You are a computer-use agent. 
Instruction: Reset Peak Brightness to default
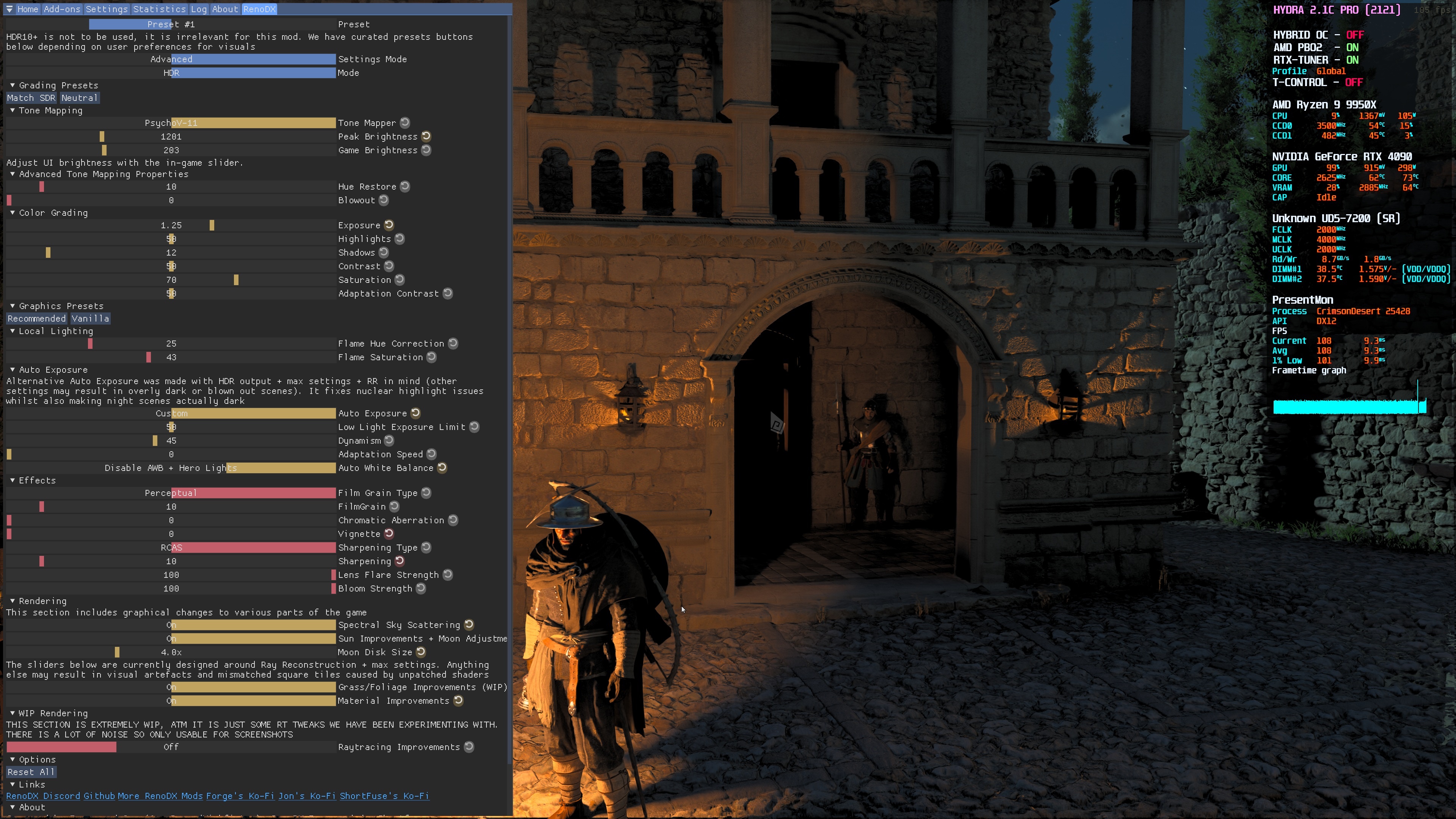pos(426,136)
